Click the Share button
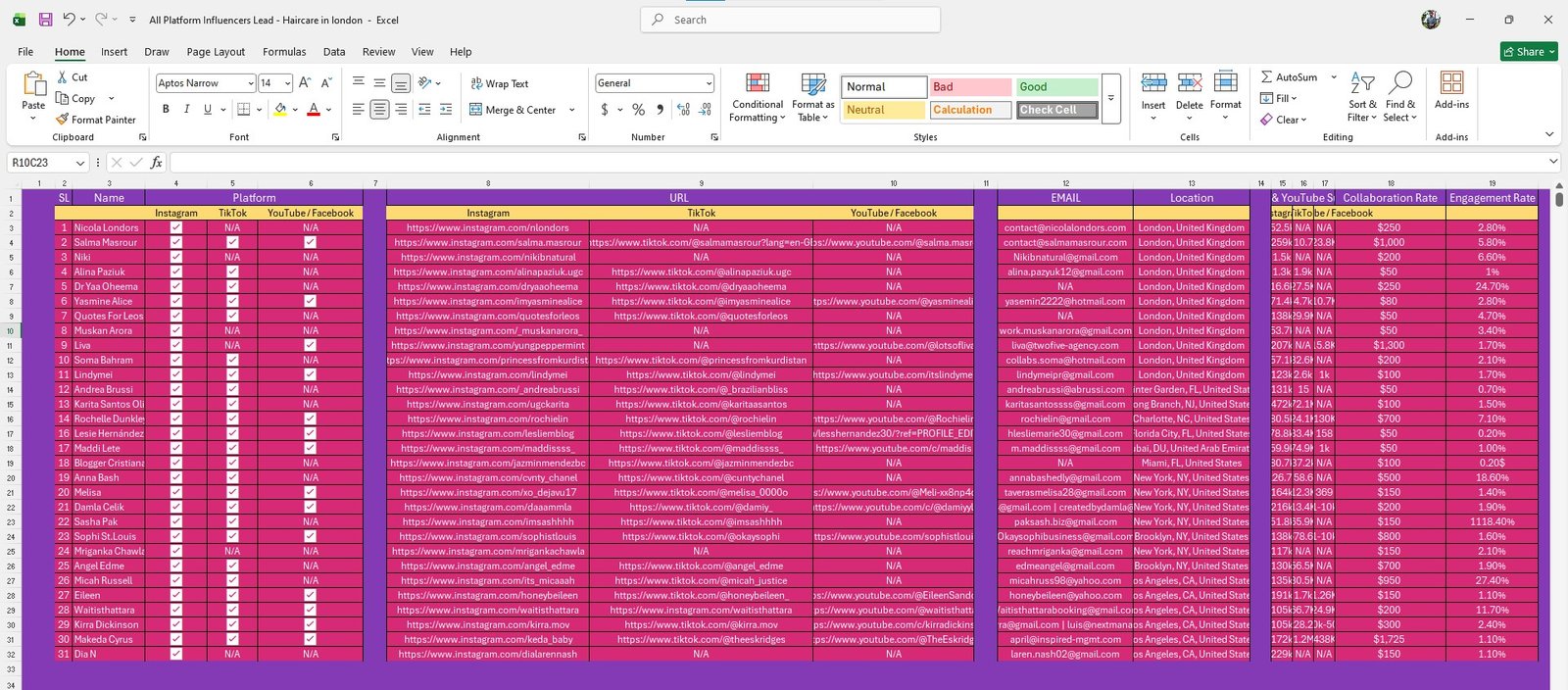The height and width of the screenshot is (690, 1568). point(1529,52)
